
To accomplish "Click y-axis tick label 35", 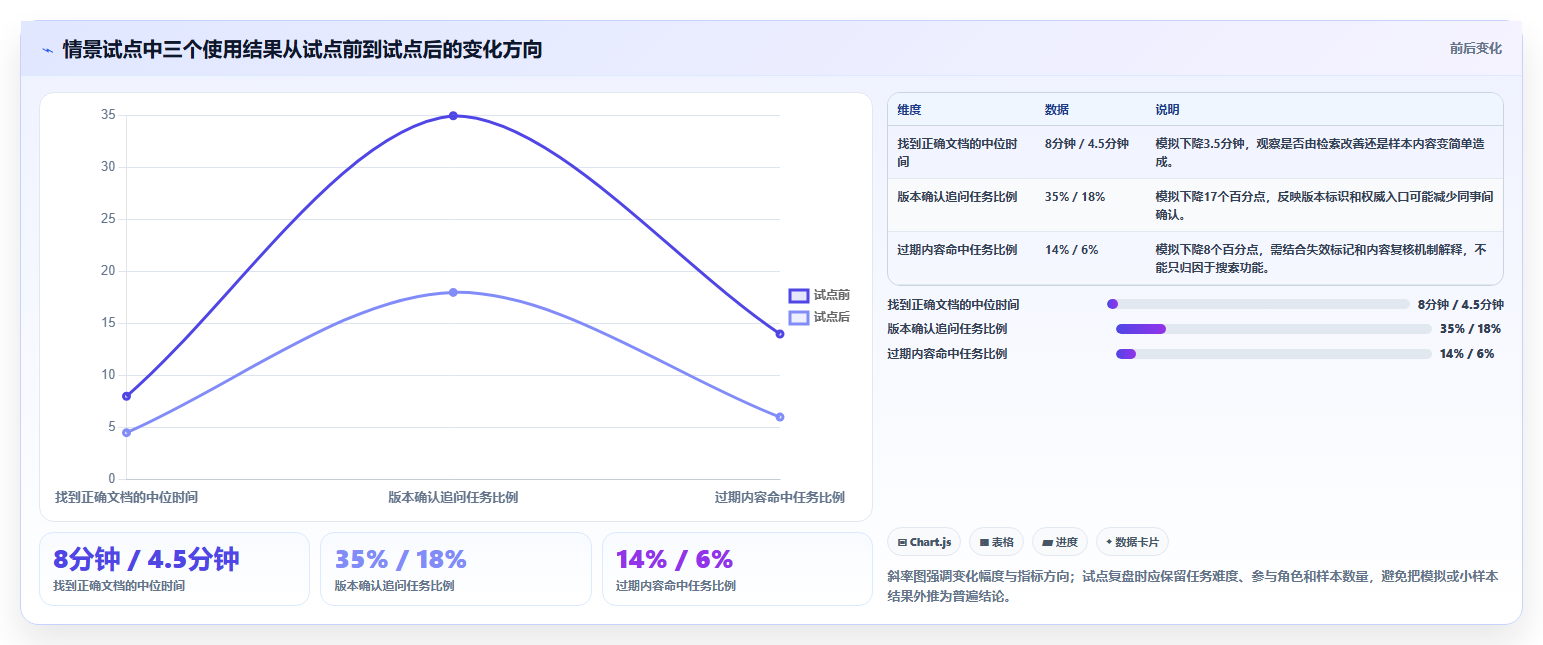I will [108, 115].
